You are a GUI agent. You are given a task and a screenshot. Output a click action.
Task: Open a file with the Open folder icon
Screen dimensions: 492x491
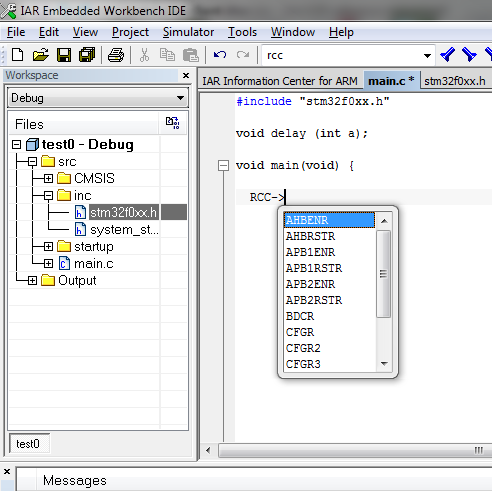(x=41, y=55)
